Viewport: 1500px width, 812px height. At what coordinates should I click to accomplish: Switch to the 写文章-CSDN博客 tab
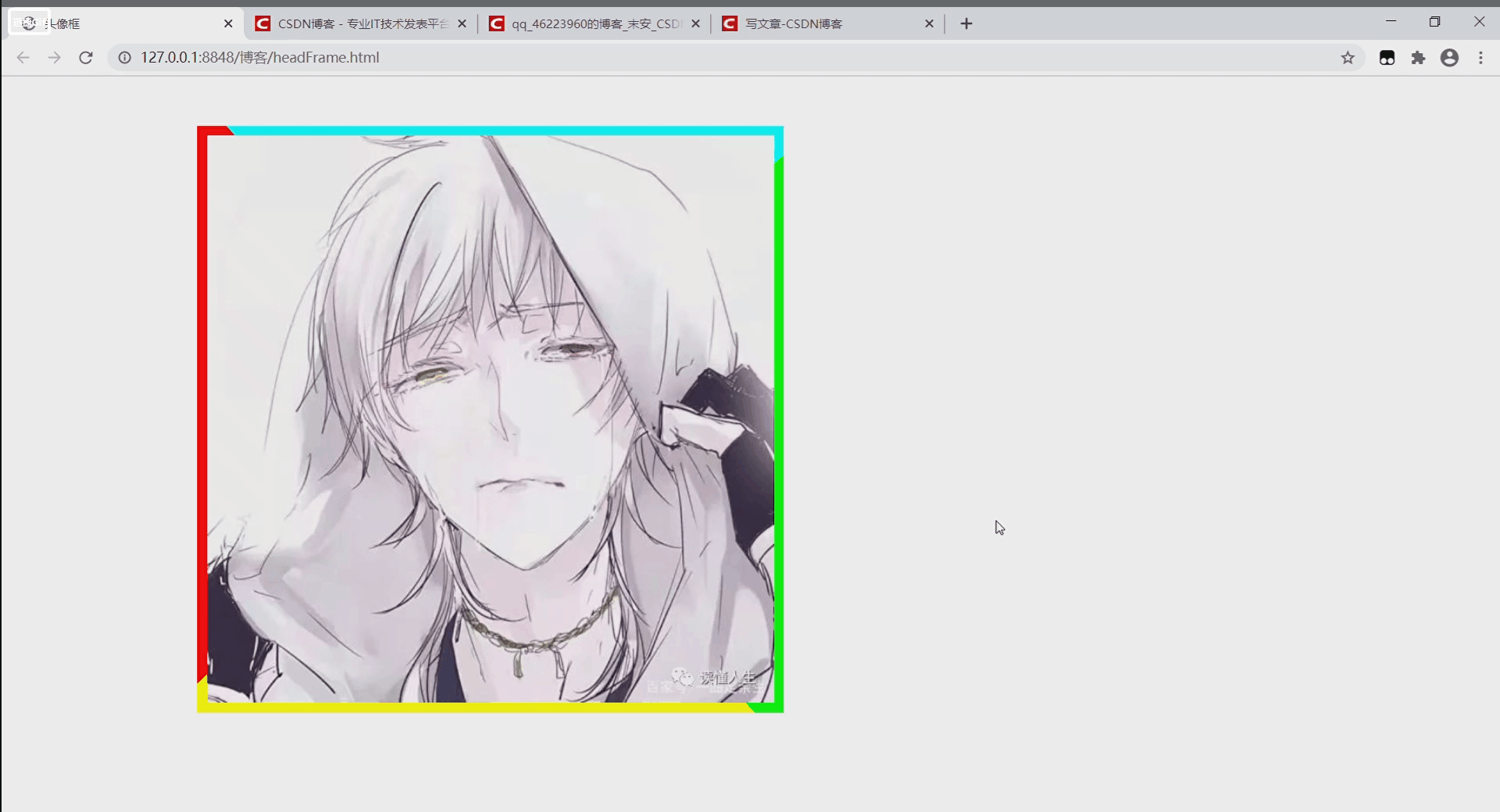coord(827,23)
